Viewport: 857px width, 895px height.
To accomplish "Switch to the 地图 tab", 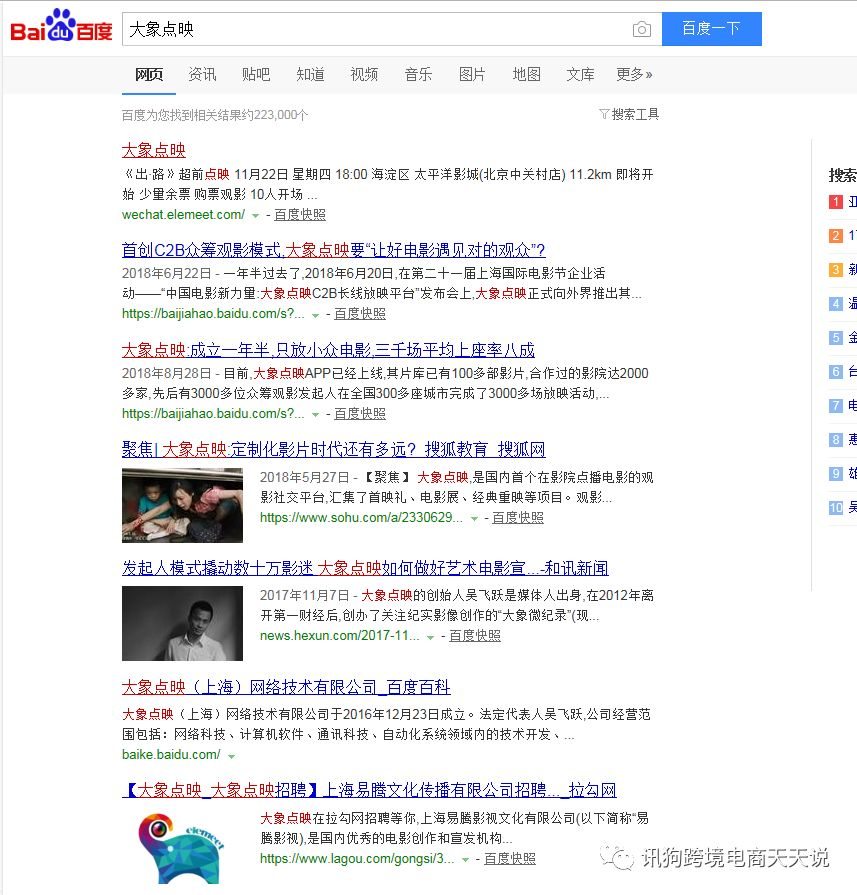I will pos(526,74).
